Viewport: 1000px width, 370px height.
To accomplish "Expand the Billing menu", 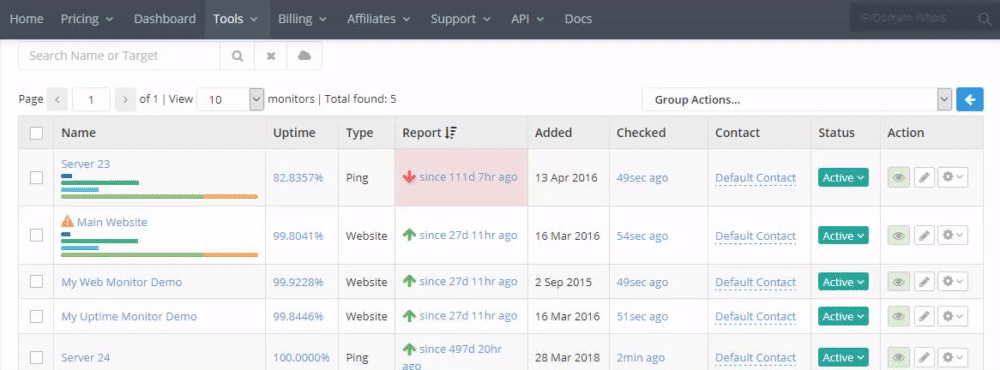I will 302,19.
